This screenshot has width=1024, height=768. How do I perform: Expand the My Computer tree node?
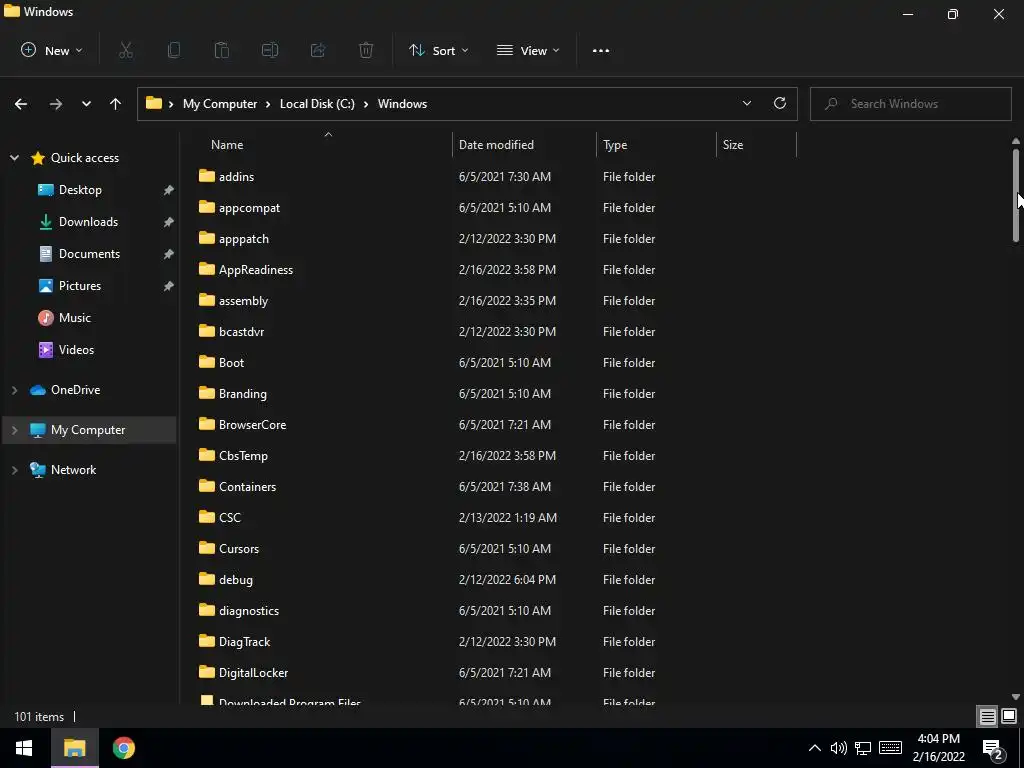click(14, 430)
